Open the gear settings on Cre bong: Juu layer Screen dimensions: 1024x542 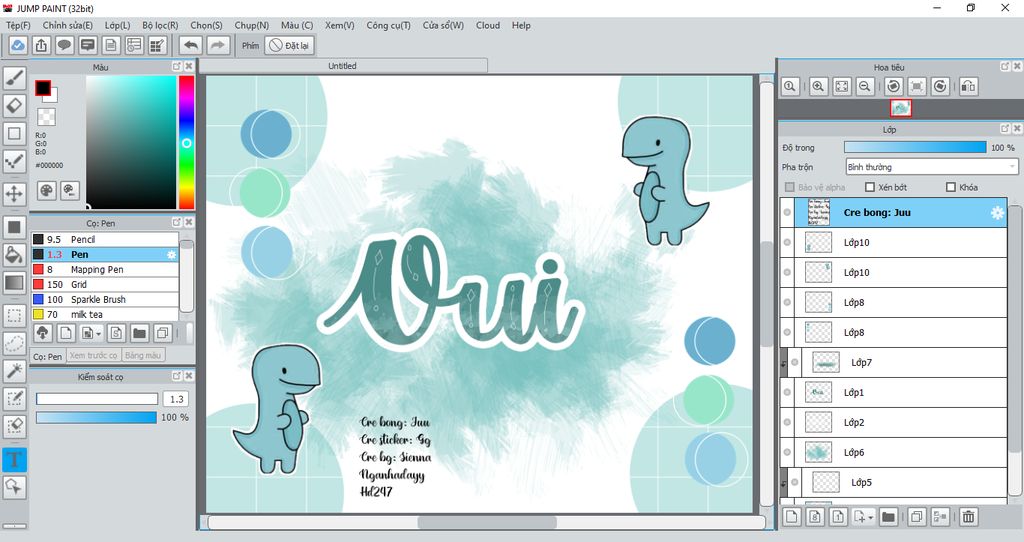point(997,213)
